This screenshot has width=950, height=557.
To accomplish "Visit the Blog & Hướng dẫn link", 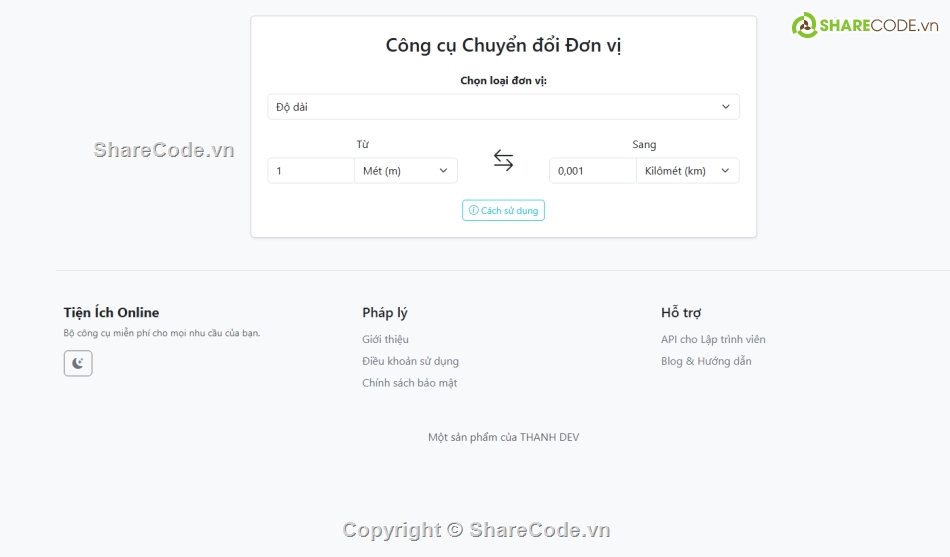I will click(706, 361).
